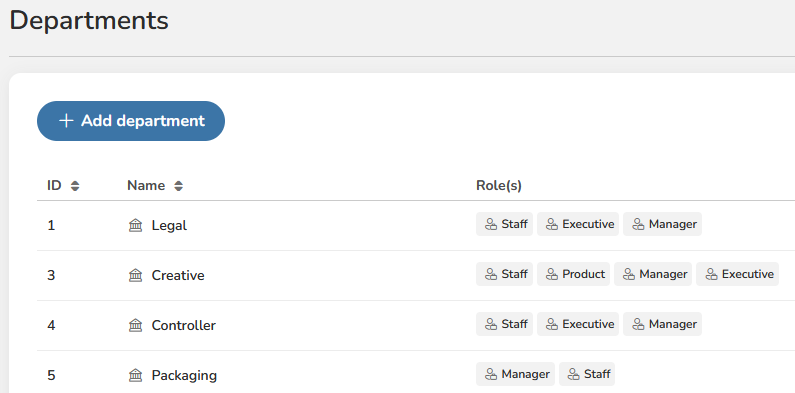Select the Manager role tag in Legal row

coord(663,224)
